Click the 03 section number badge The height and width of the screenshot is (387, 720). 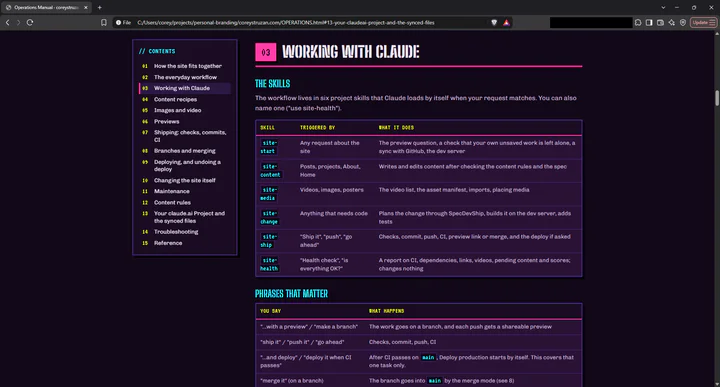pyautogui.click(x=265, y=52)
